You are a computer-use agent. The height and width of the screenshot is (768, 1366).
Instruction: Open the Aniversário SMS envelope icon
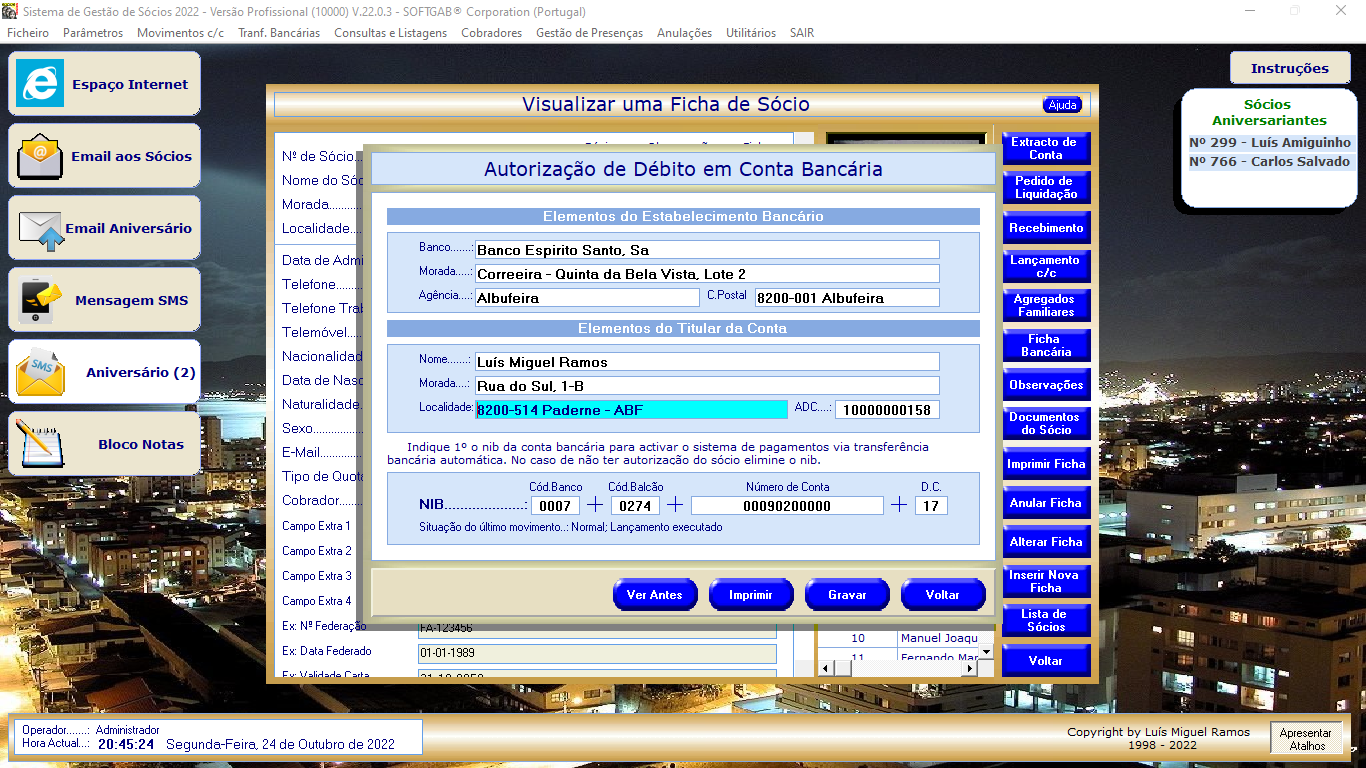(x=40, y=372)
